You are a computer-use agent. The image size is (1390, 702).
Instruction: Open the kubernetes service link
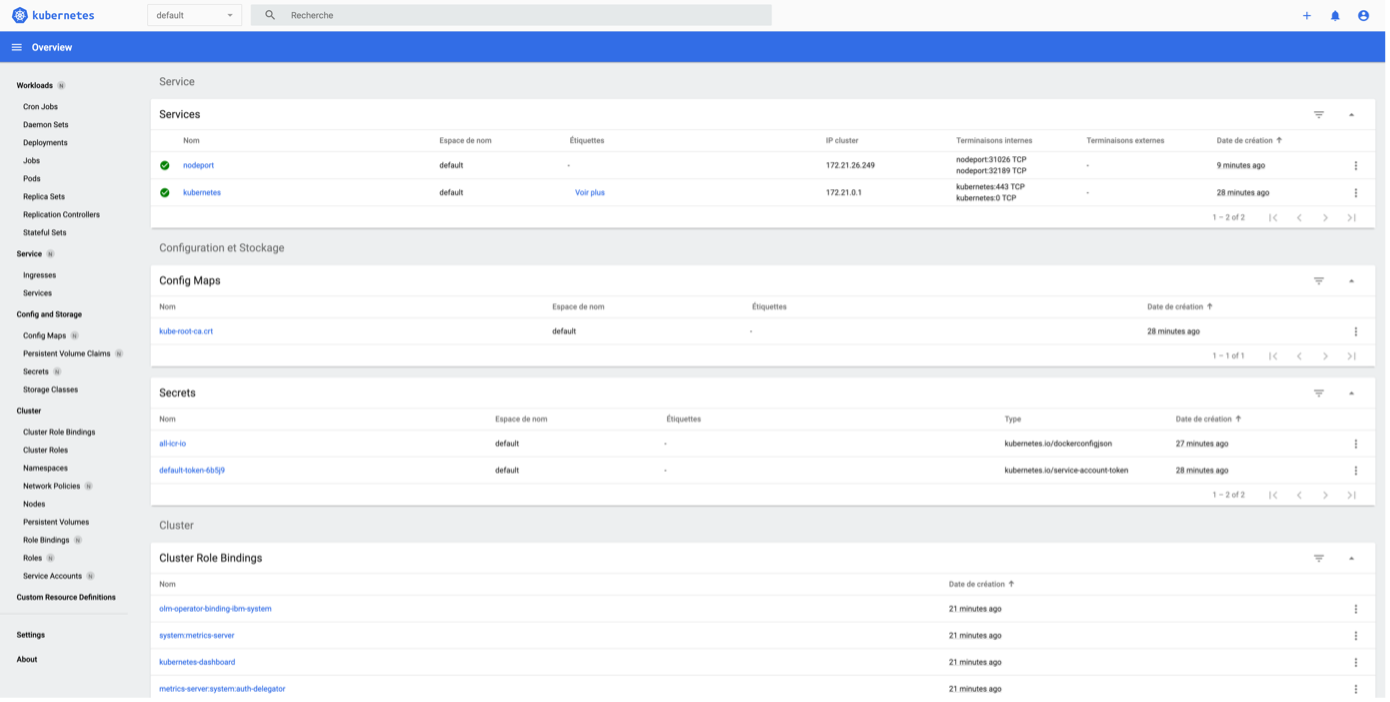click(x=202, y=193)
